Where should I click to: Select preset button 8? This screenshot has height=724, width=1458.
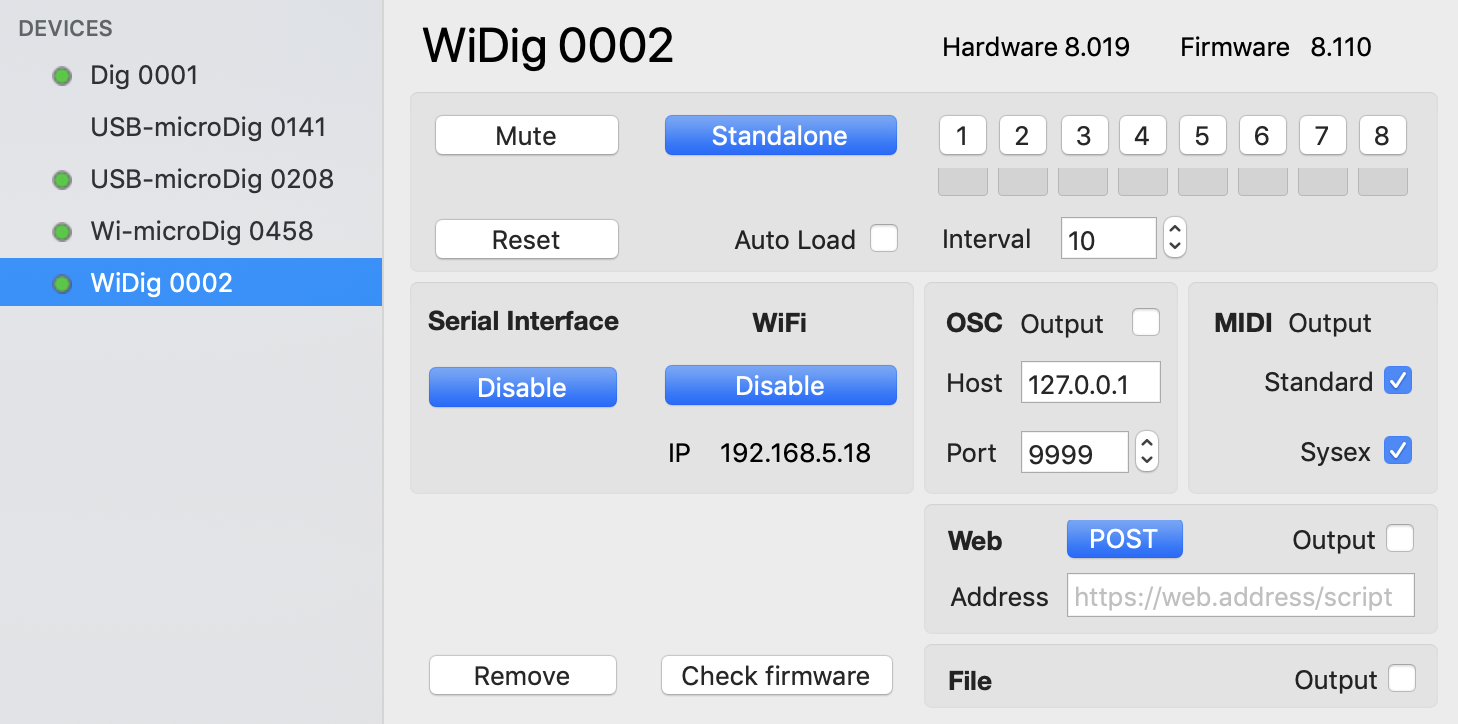click(x=1382, y=136)
